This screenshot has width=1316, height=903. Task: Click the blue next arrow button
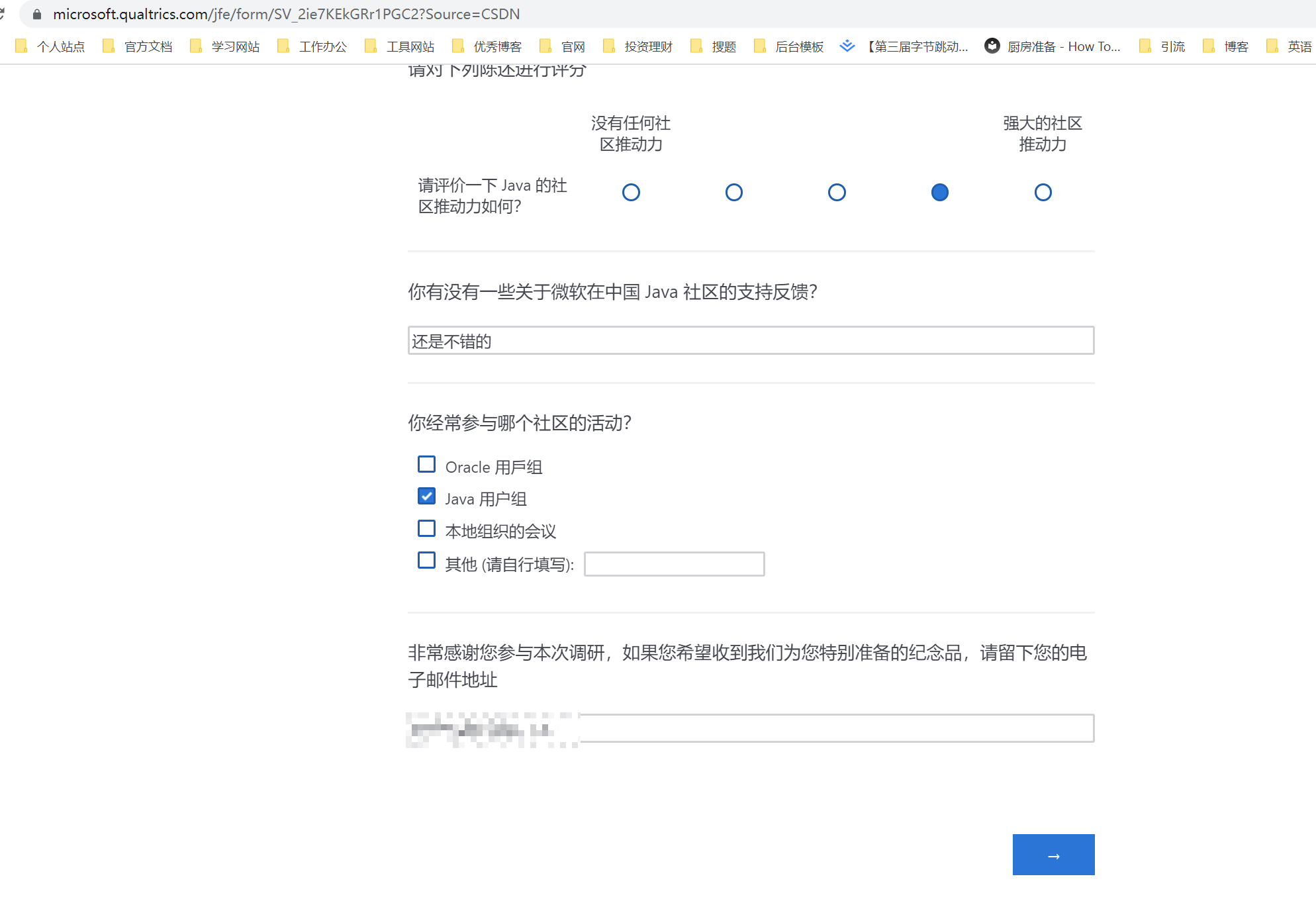(x=1054, y=855)
